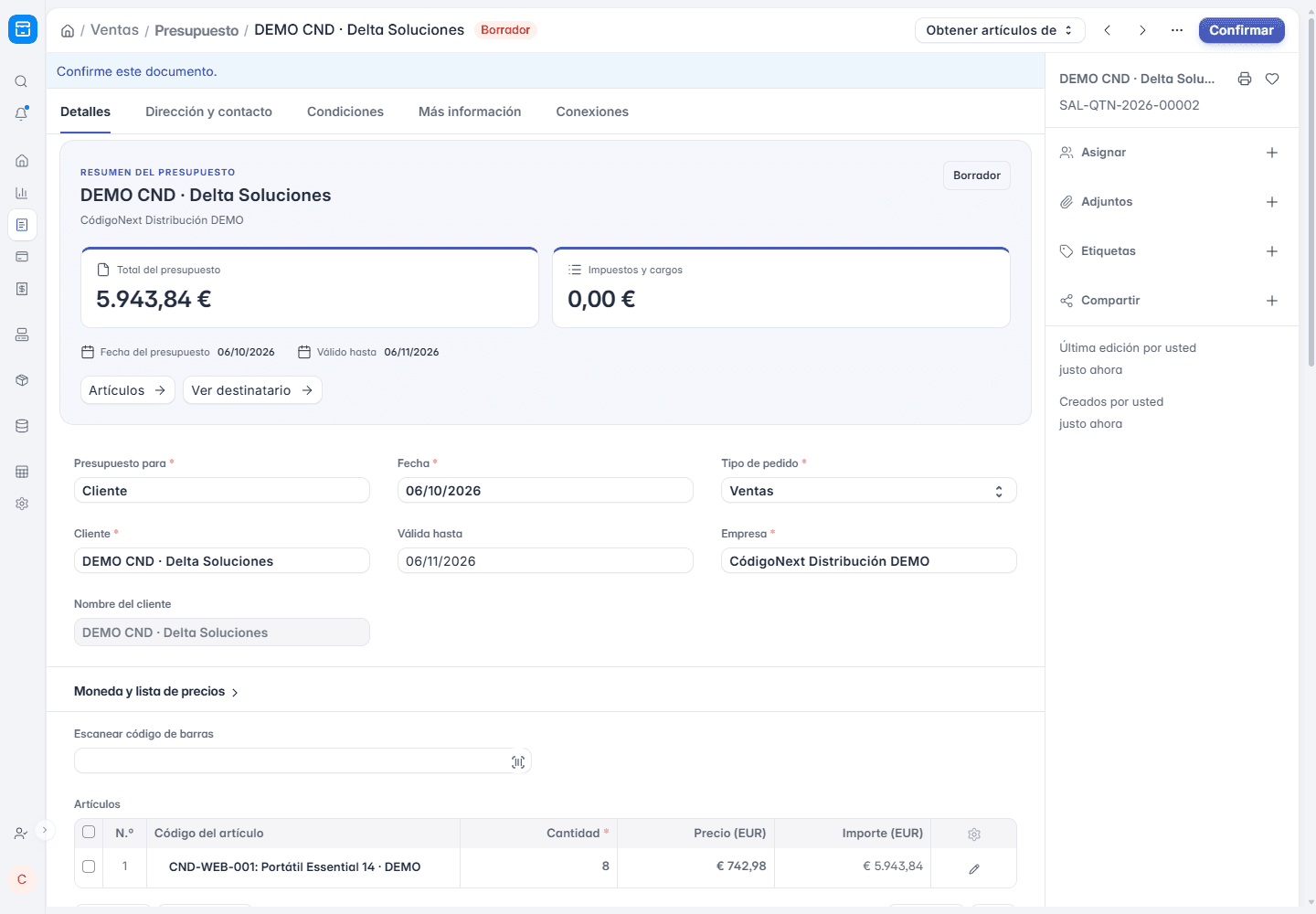Click the home icon in the left sidebar
Image resolution: width=1316 pixels, height=914 pixels.
point(22,161)
